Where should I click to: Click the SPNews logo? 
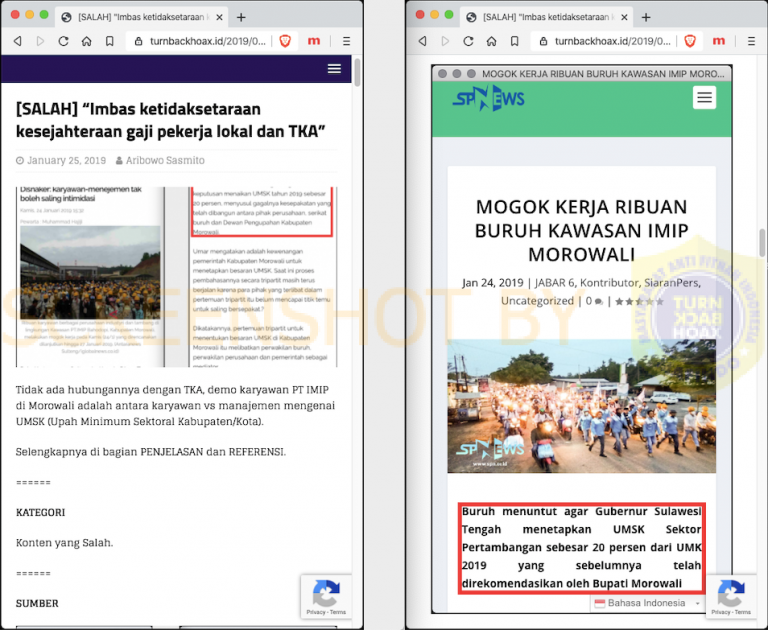(x=488, y=97)
